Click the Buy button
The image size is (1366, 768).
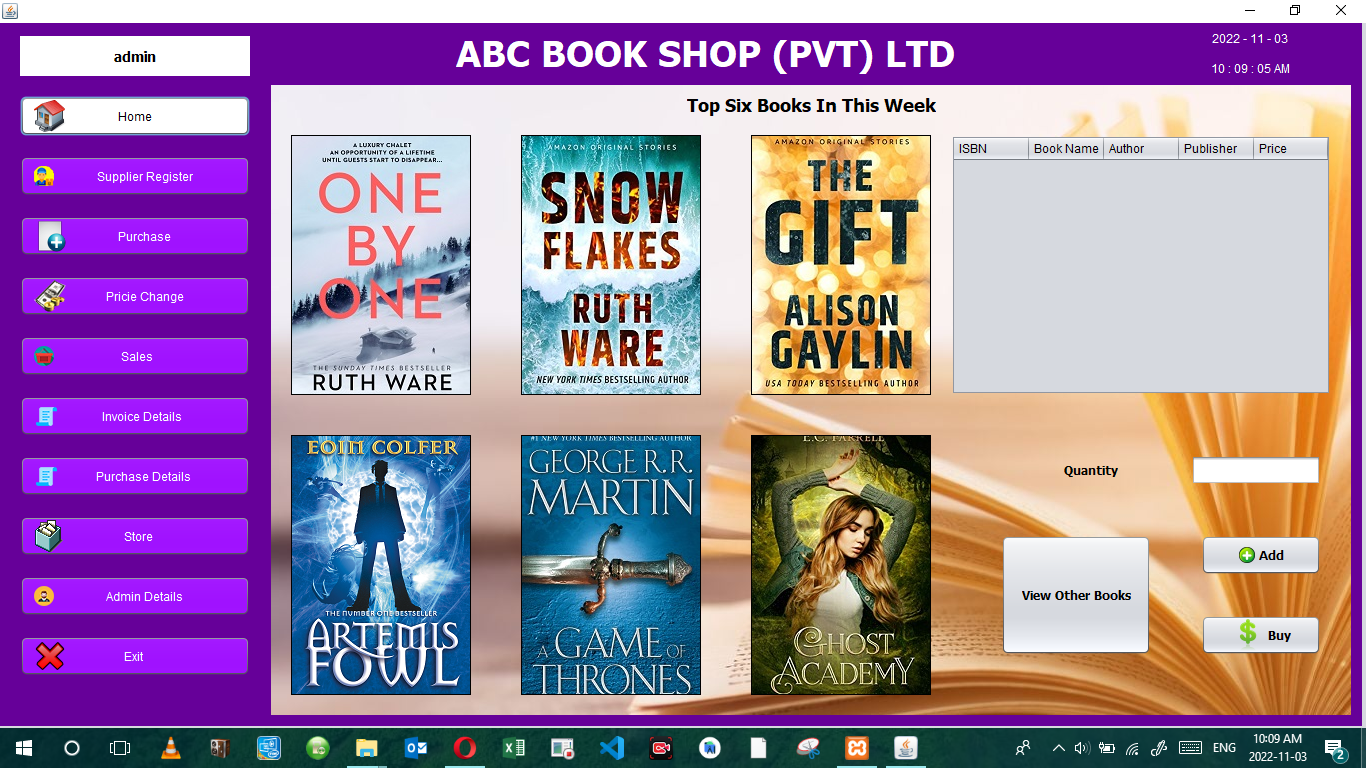click(1261, 634)
